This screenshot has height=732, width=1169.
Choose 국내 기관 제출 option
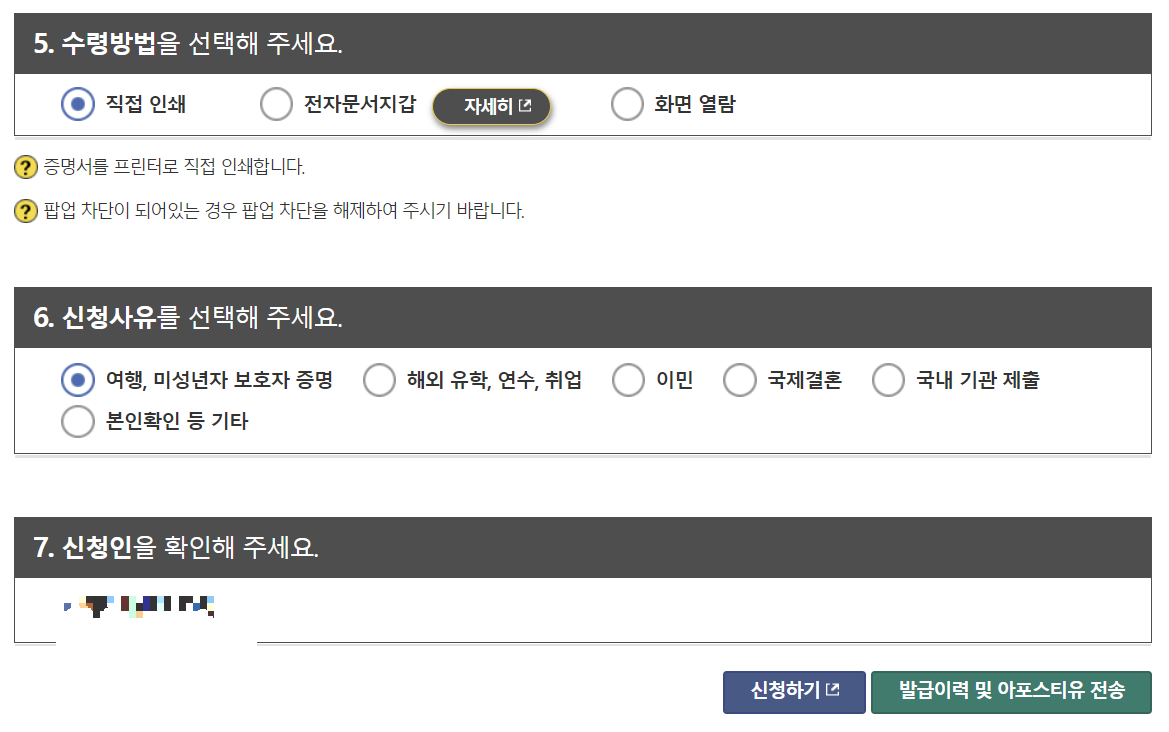[888, 379]
